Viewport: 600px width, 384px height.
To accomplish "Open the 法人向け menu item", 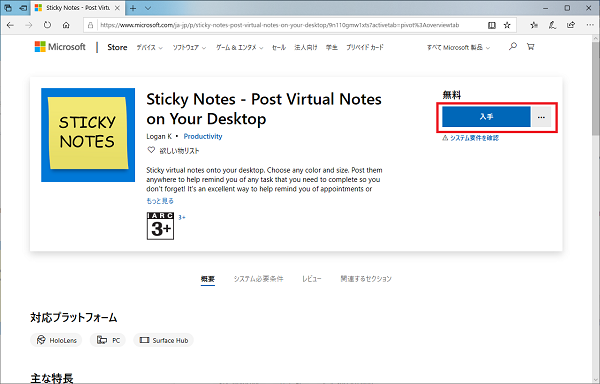I will [306, 47].
